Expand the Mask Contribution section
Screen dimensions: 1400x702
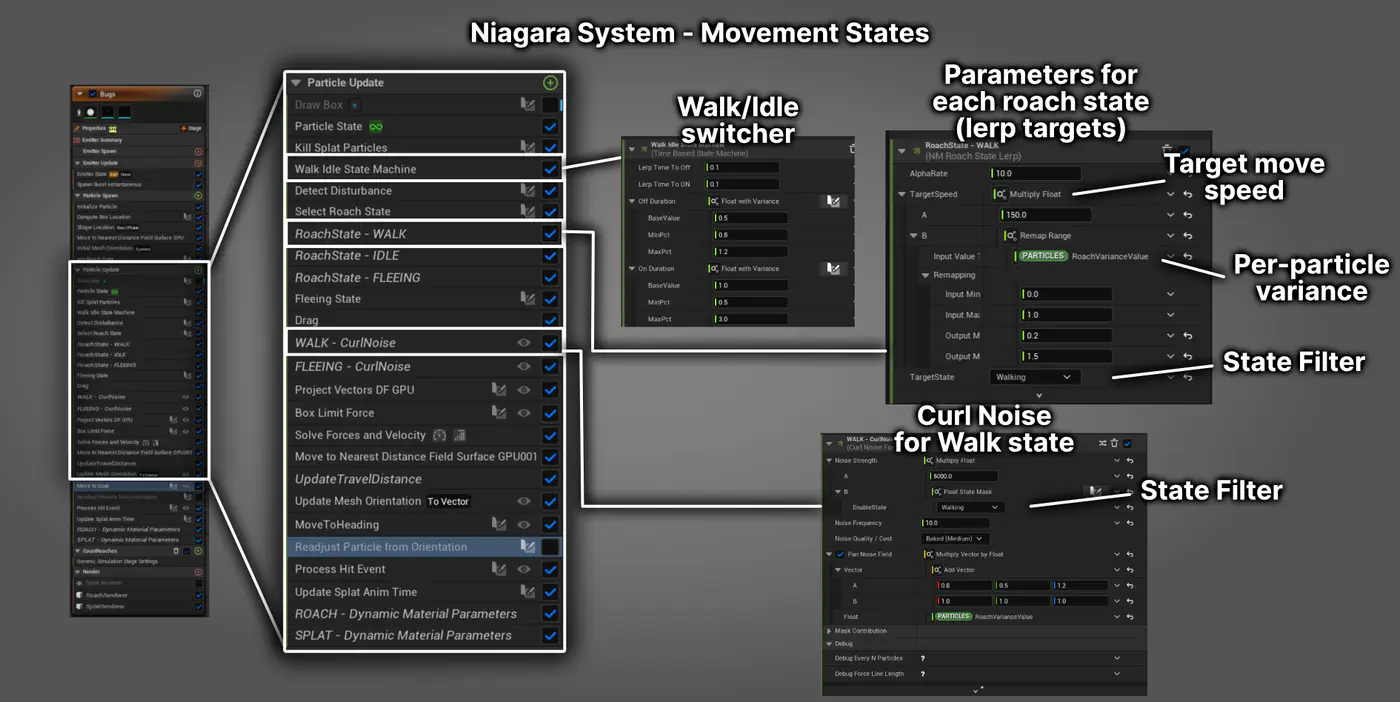pos(829,631)
